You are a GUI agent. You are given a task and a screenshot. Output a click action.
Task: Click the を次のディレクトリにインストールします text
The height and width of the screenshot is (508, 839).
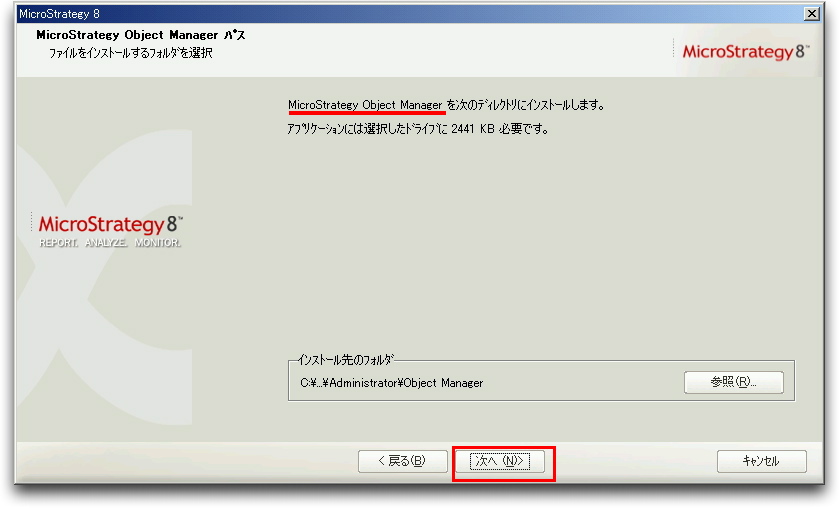coord(525,105)
